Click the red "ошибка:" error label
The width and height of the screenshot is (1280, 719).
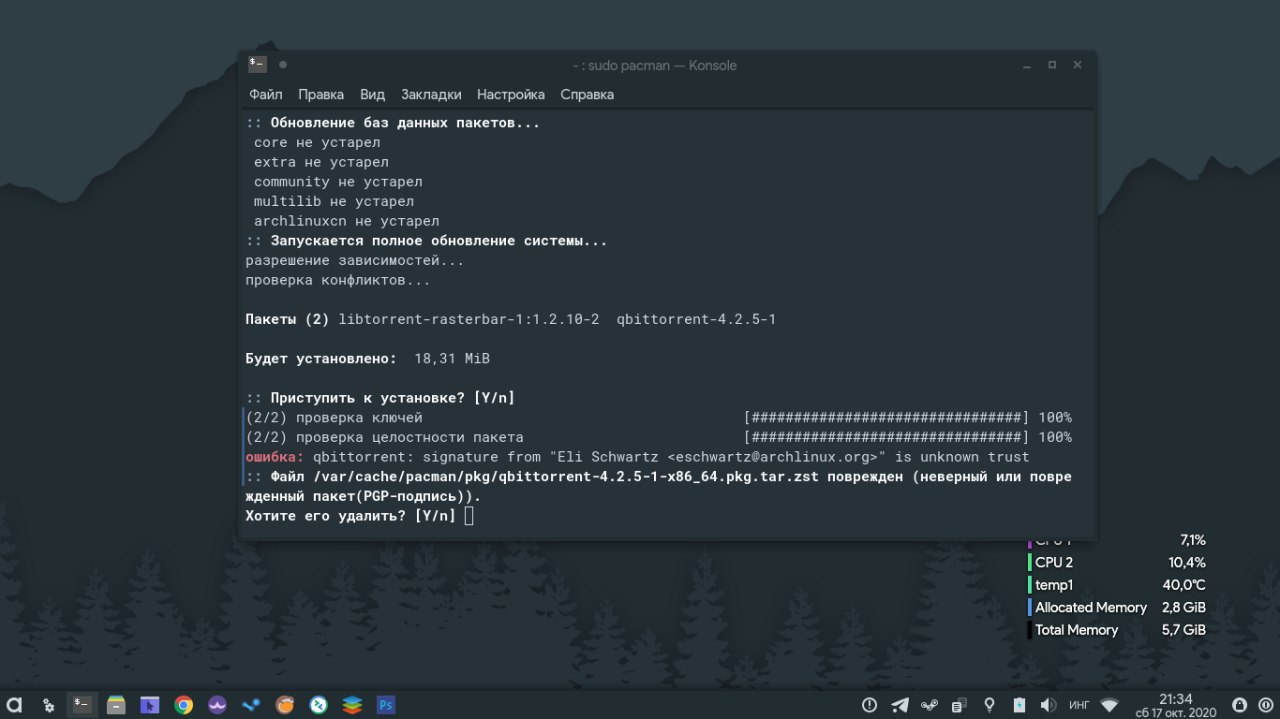(x=275, y=457)
